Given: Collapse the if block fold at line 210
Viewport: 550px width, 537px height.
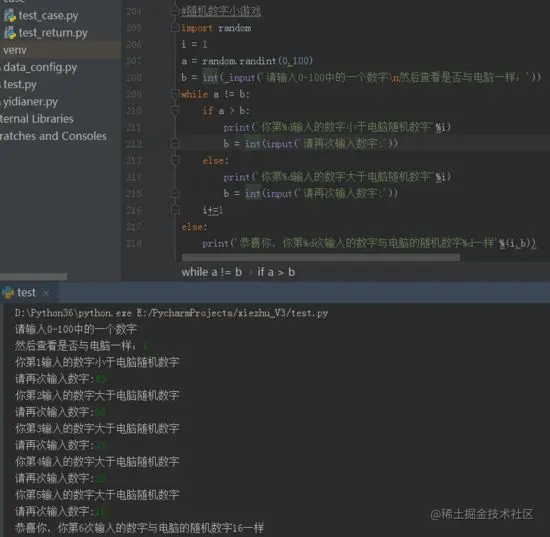Looking at the screenshot, I should 175,111.
